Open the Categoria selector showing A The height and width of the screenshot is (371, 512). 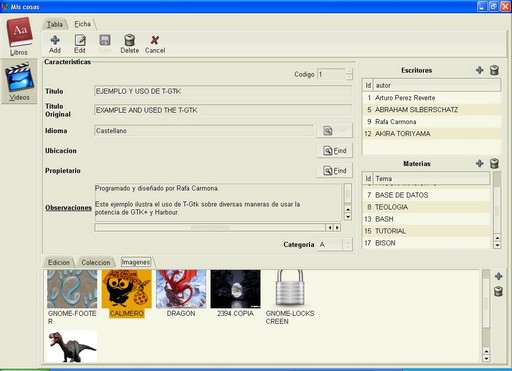tap(335, 245)
